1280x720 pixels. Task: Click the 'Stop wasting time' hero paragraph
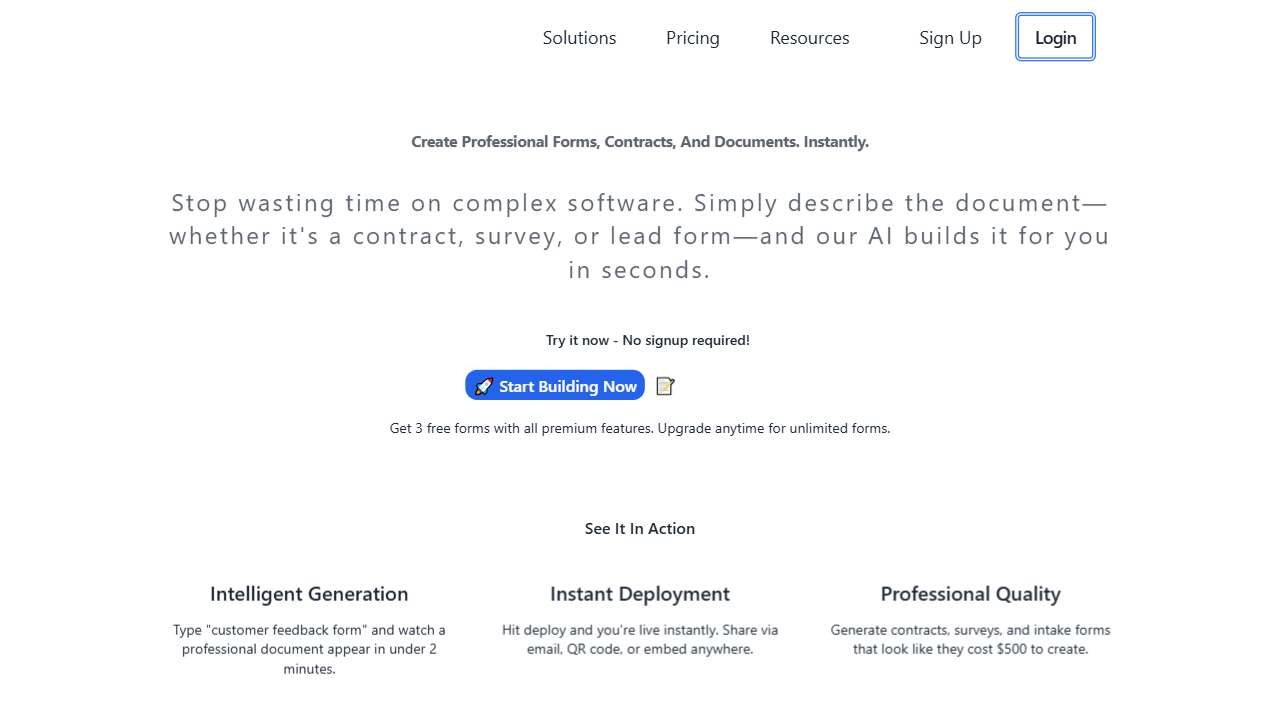pyautogui.click(x=640, y=236)
